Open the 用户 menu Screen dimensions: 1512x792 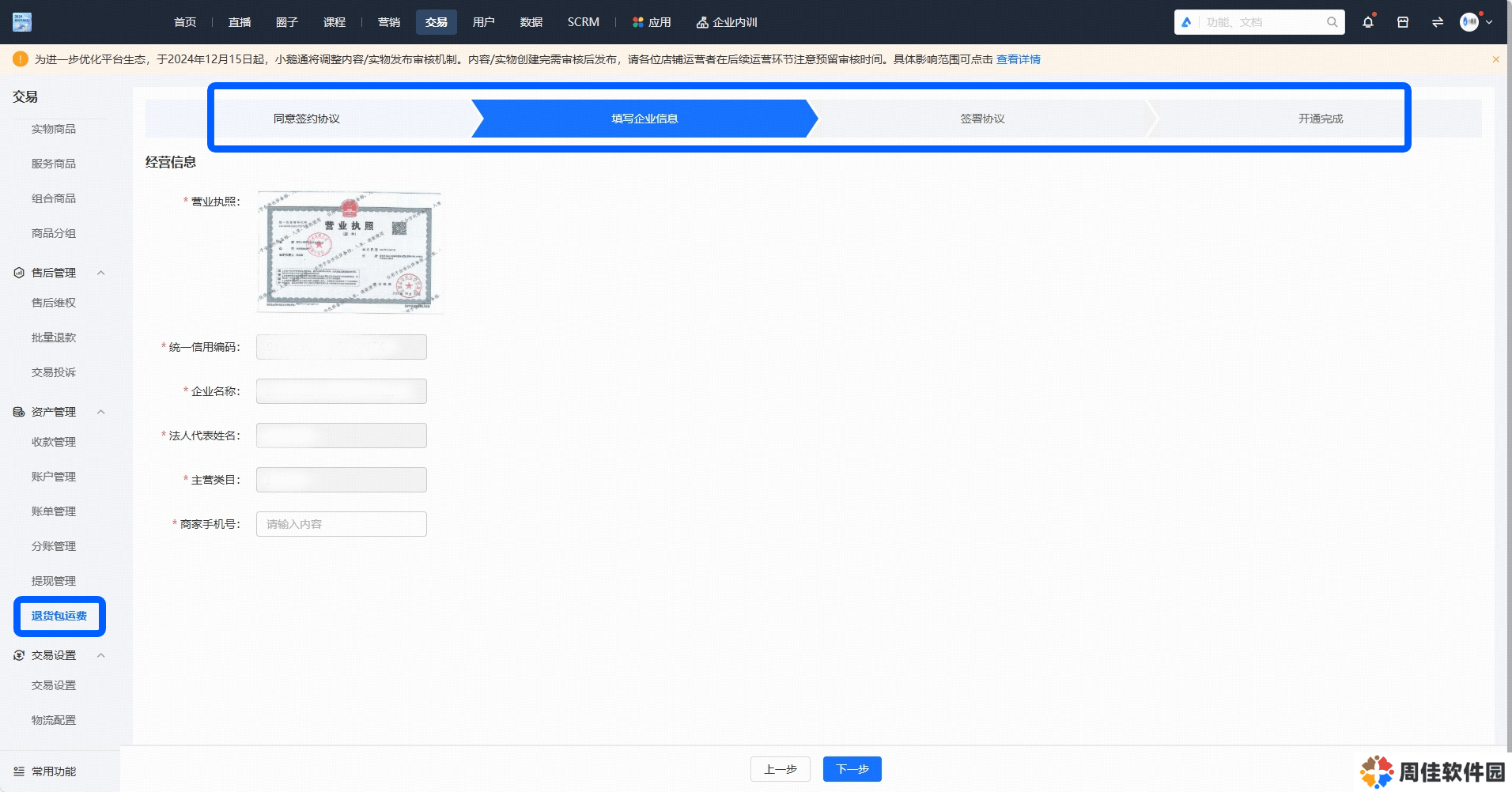484,22
